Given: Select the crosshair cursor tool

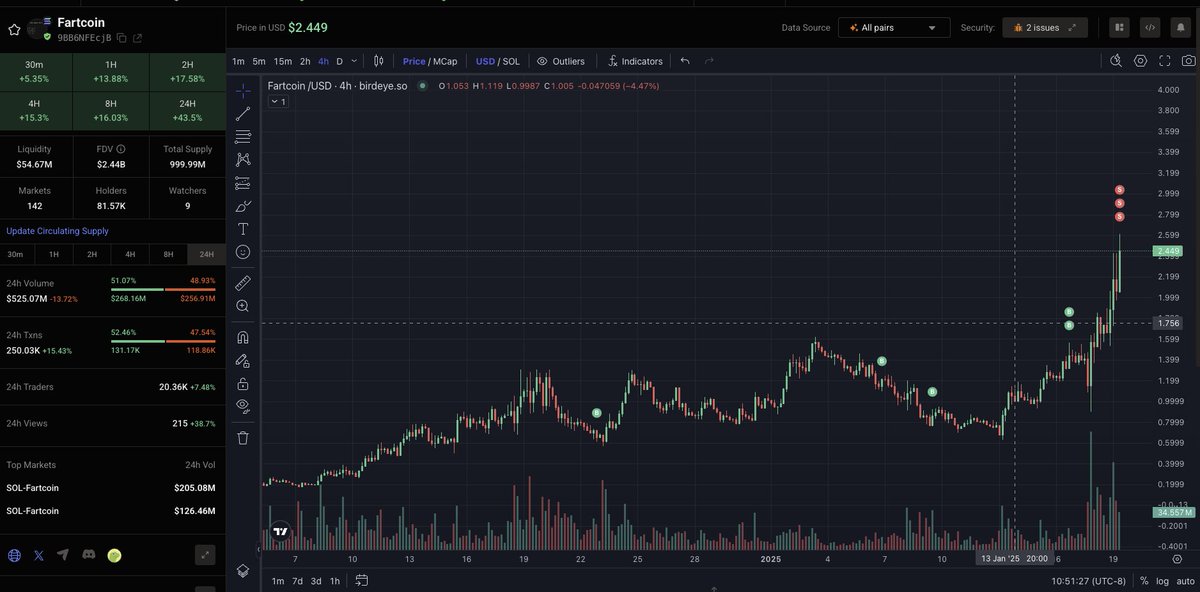Looking at the screenshot, I should [x=243, y=90].
